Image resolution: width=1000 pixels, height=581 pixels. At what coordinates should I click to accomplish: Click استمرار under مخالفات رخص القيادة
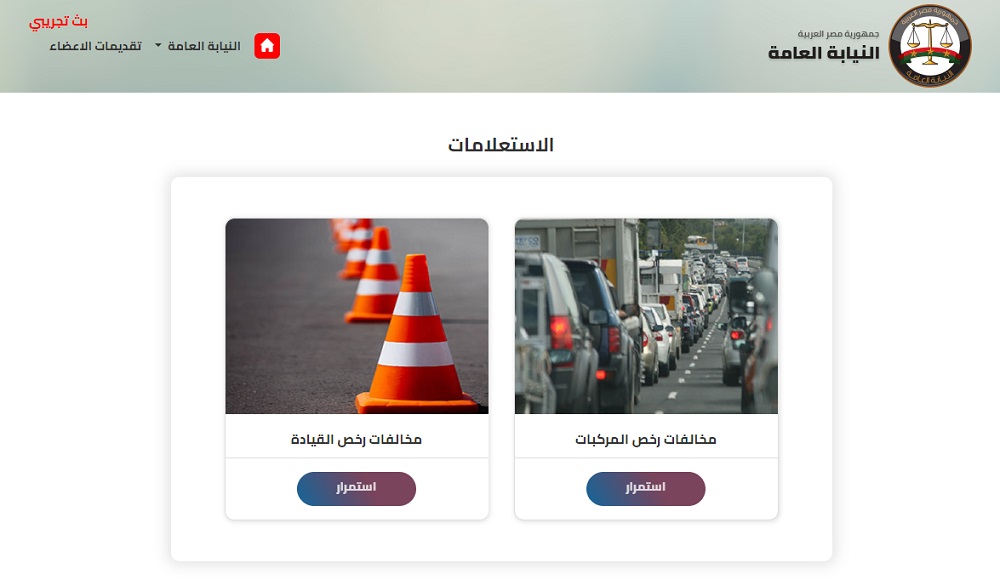[357, 489]
